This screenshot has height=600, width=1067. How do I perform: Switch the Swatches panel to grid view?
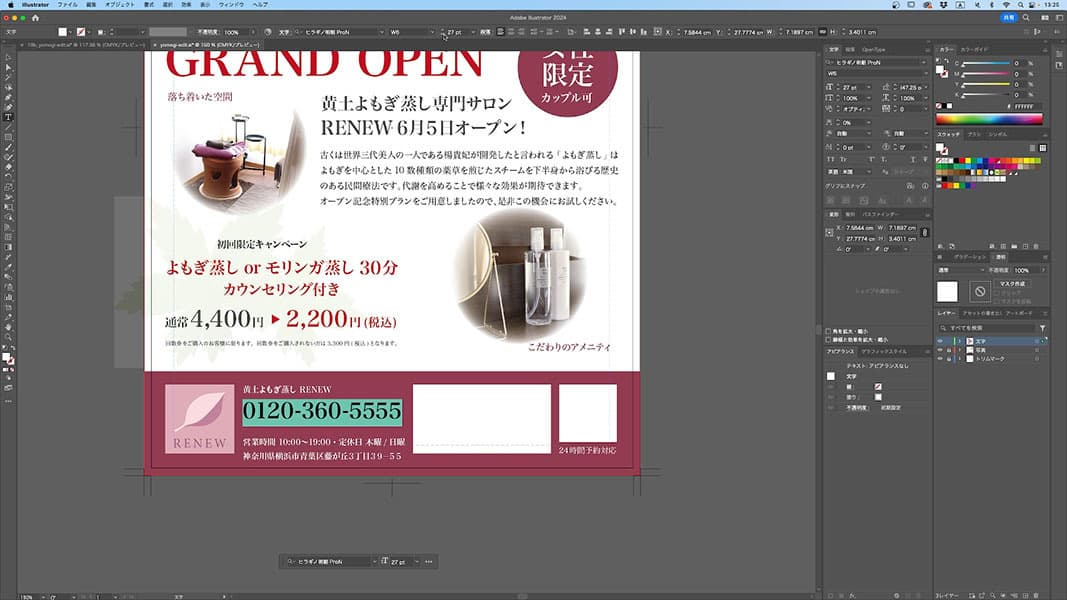point(1042,148)
